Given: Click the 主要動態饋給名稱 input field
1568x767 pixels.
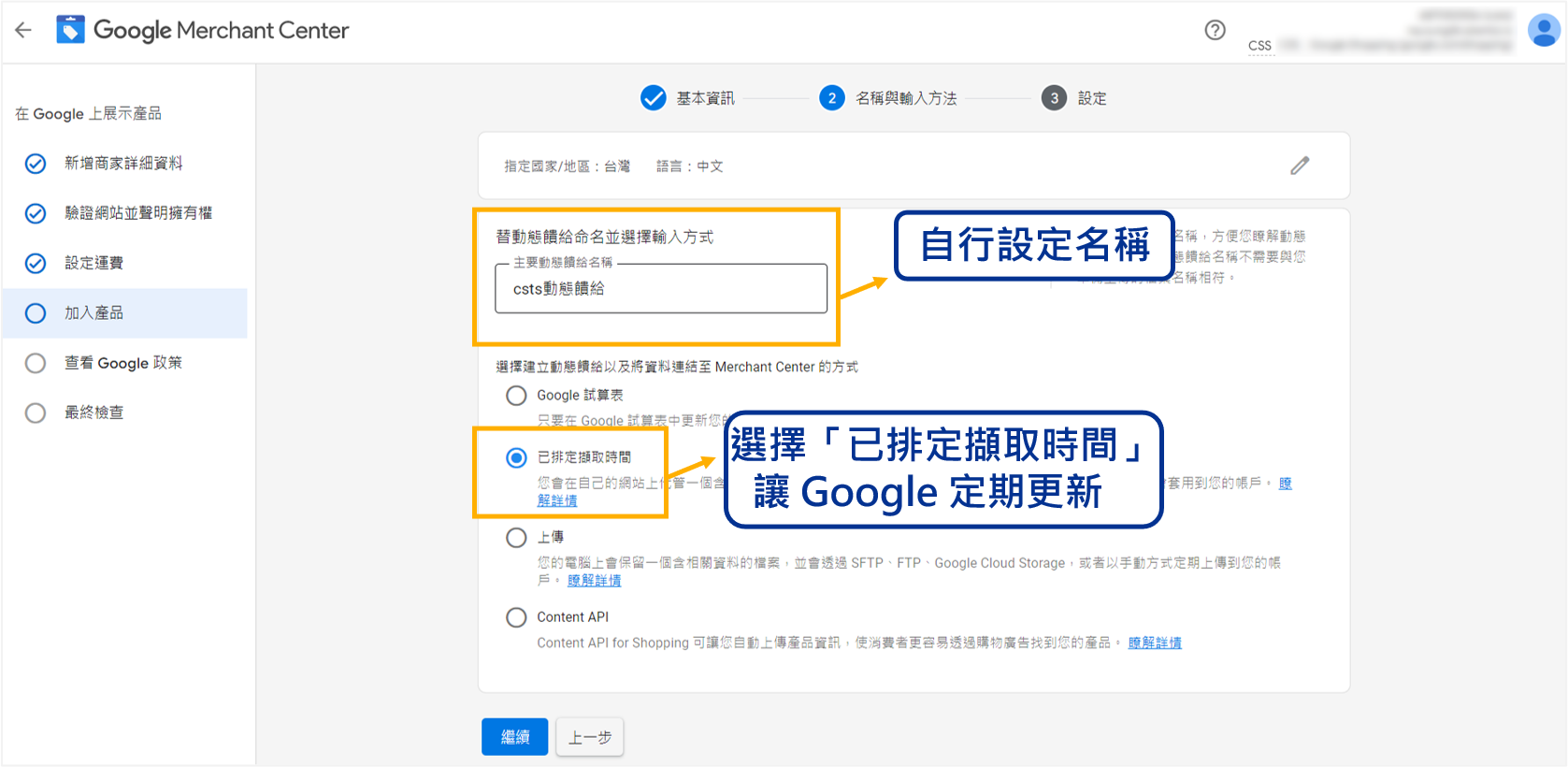Looking at the screenshot, I should click(x=661, y=288).
